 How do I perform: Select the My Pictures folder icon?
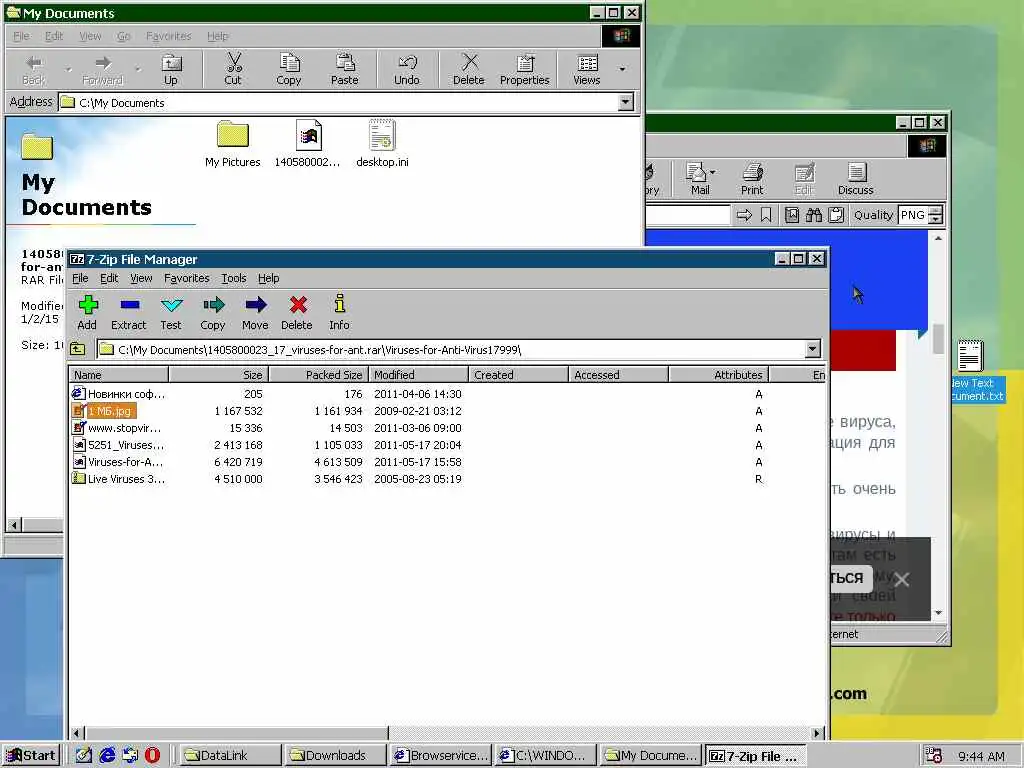click(x=232, y=144)
